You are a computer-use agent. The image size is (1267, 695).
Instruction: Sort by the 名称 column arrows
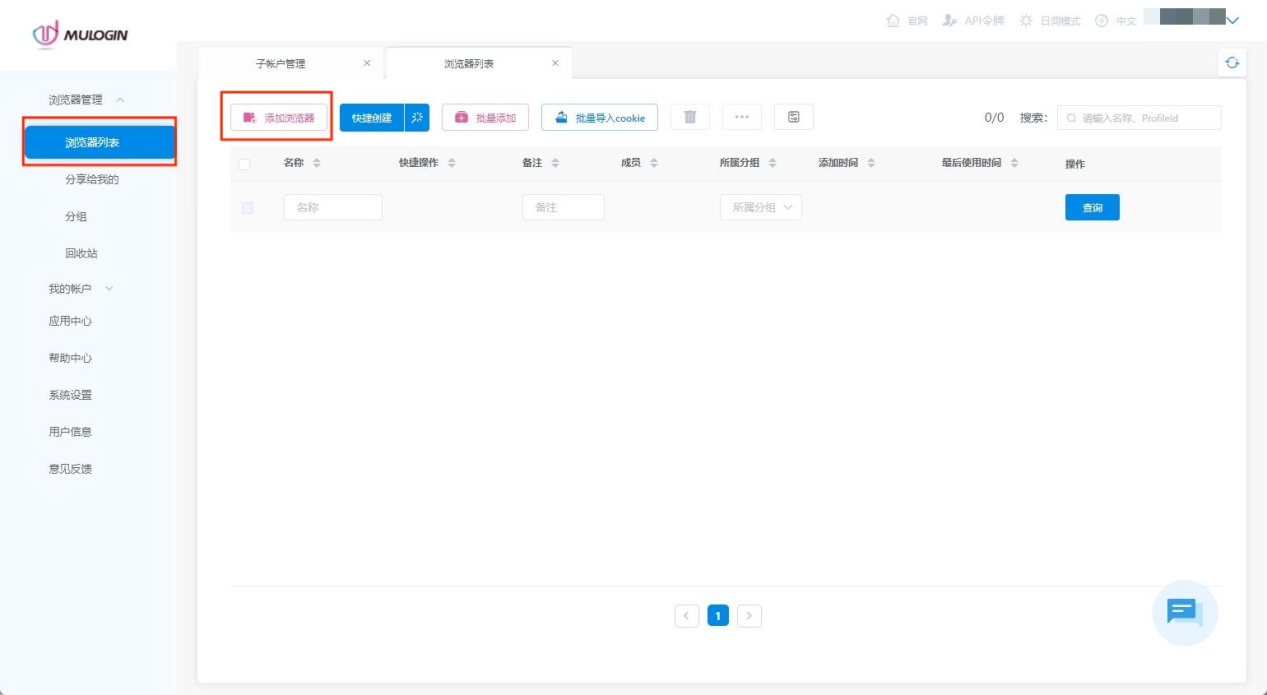click(317, 163)
